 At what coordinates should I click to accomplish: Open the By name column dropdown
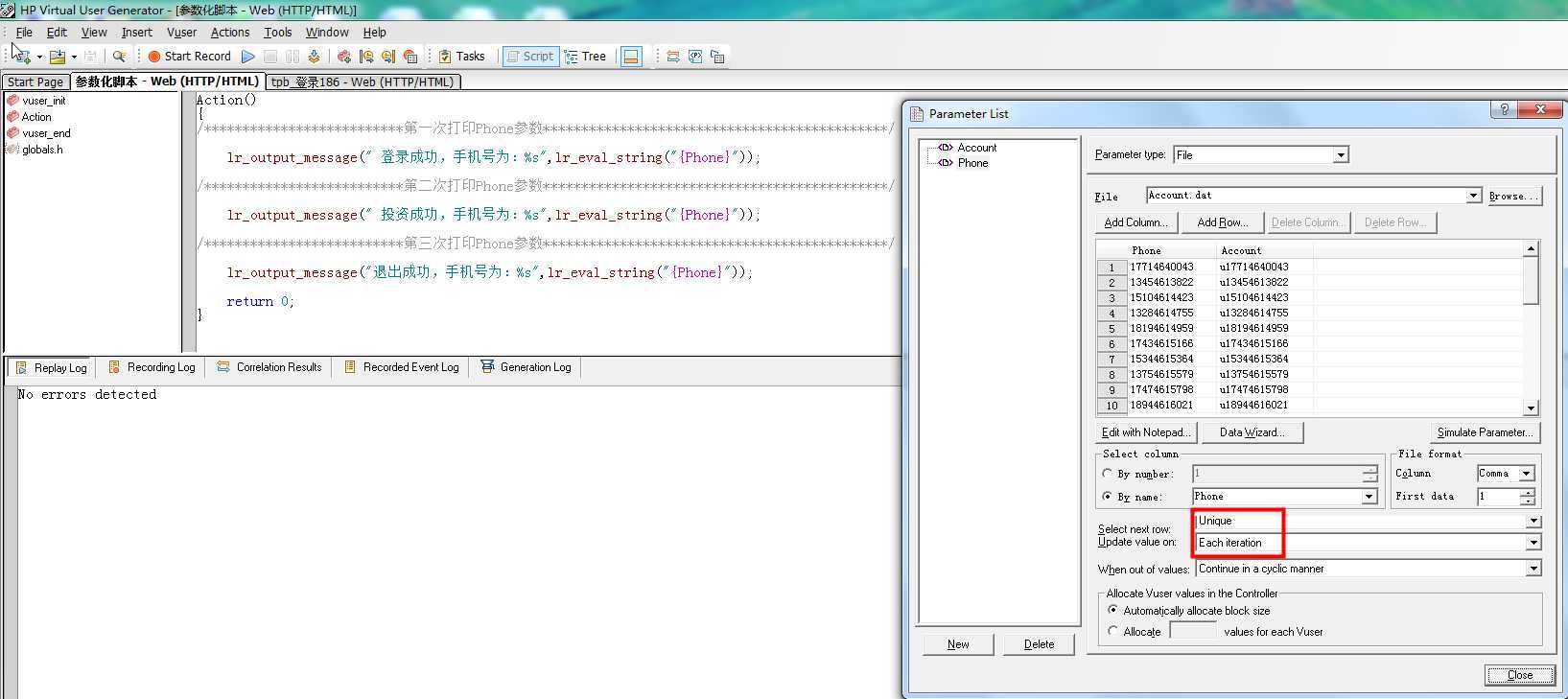click(x=1369, y=497)
